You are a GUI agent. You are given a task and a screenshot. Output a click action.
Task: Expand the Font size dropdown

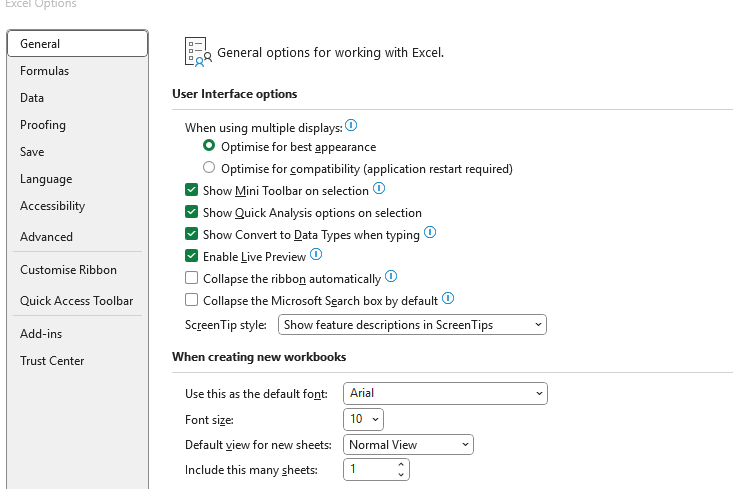coord(363,420)
